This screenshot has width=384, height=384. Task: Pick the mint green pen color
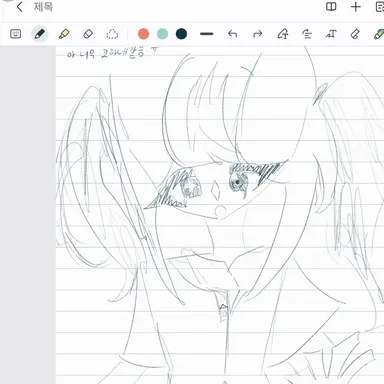pos(162,34)
